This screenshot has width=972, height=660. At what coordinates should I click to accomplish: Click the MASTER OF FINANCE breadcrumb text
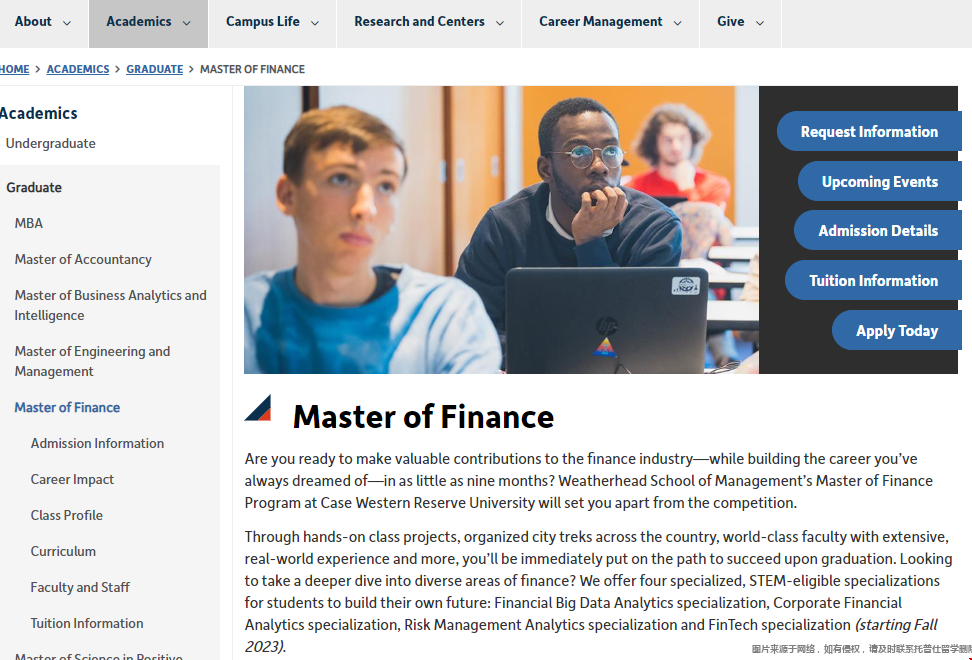pyautogui.click(x=252, y=69)
